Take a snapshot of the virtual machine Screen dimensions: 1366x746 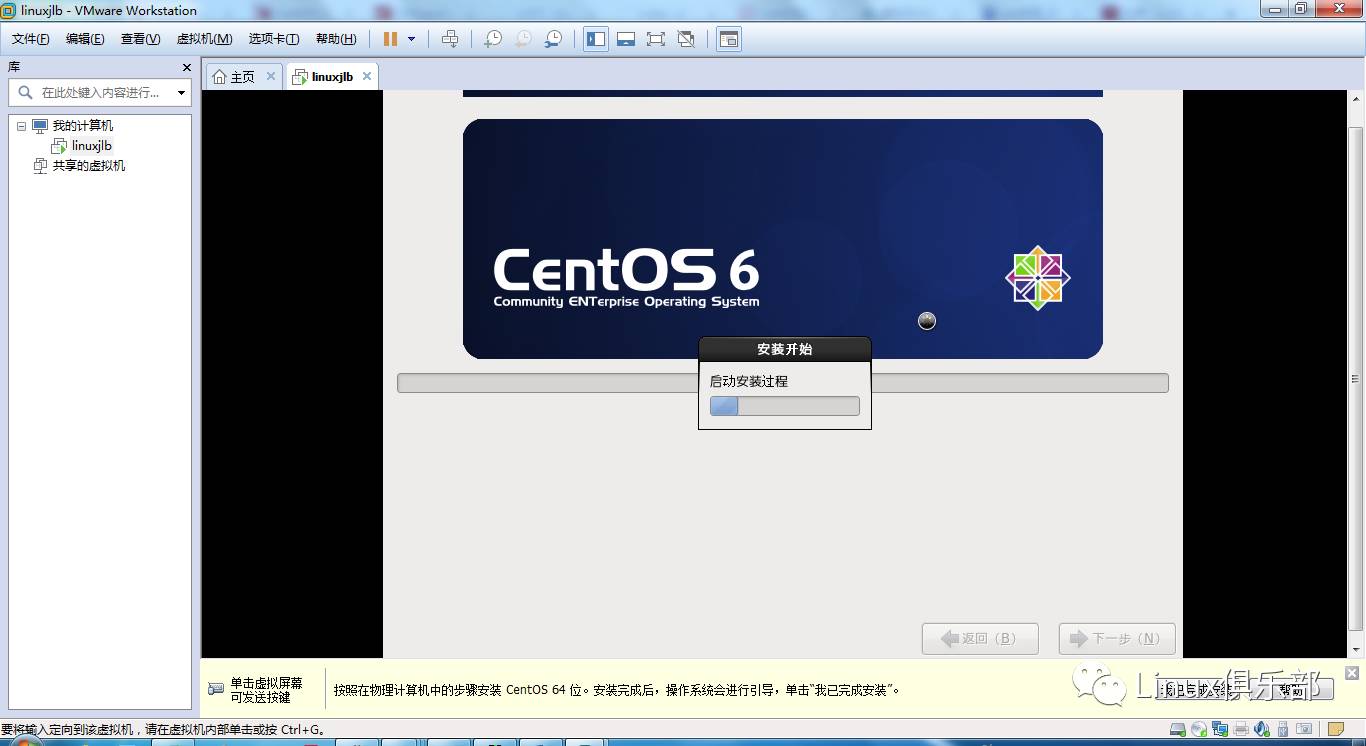pyautogui.click(x=493, y=39)
